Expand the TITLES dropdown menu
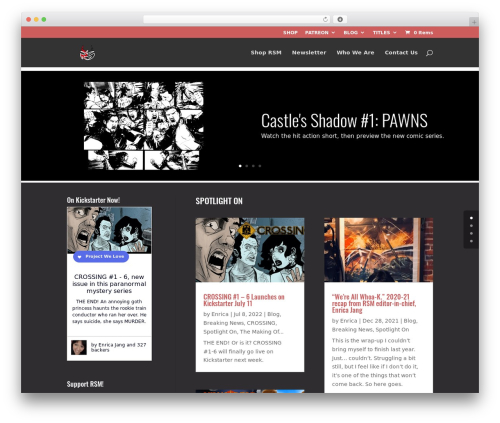This screenshot has width=500, height=423. pyautogui.click(x=385, y=32)
